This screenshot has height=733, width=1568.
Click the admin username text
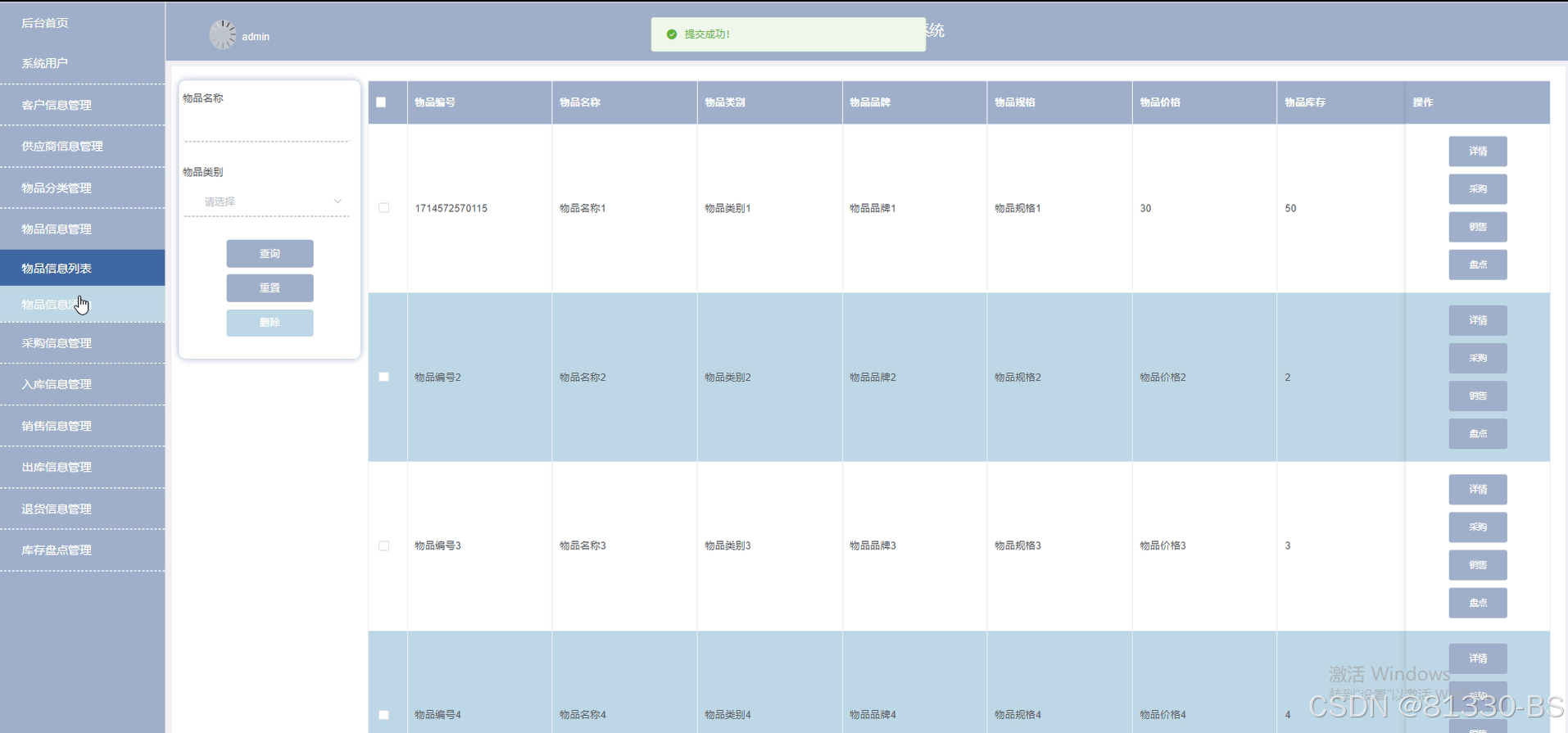(x=256, y=37)
